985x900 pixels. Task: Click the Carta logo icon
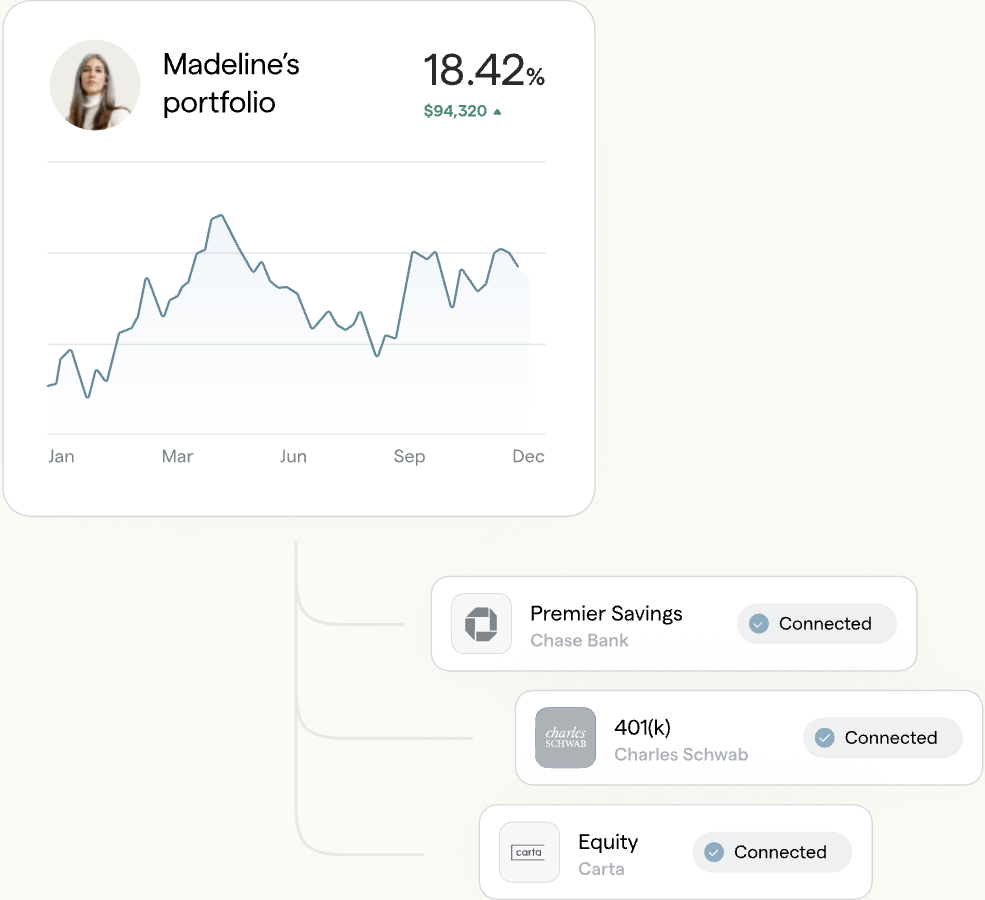529,853
